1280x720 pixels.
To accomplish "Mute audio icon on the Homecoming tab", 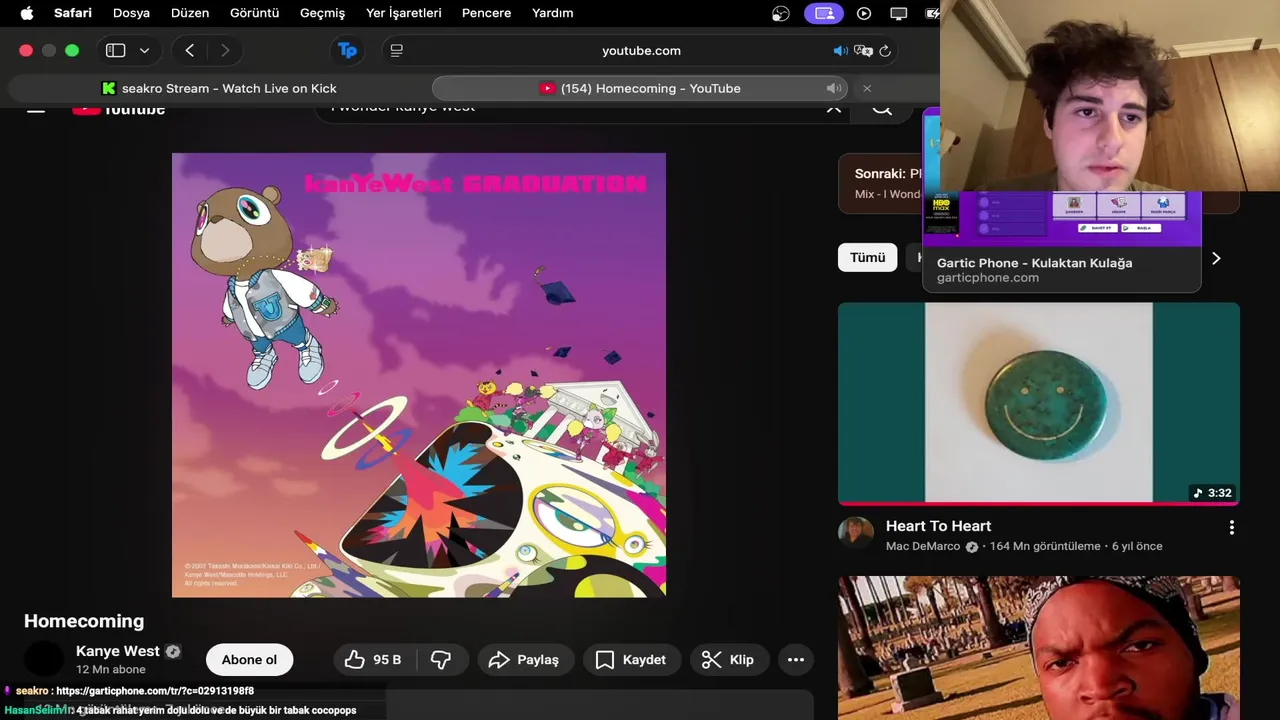I will coord(833,88).
